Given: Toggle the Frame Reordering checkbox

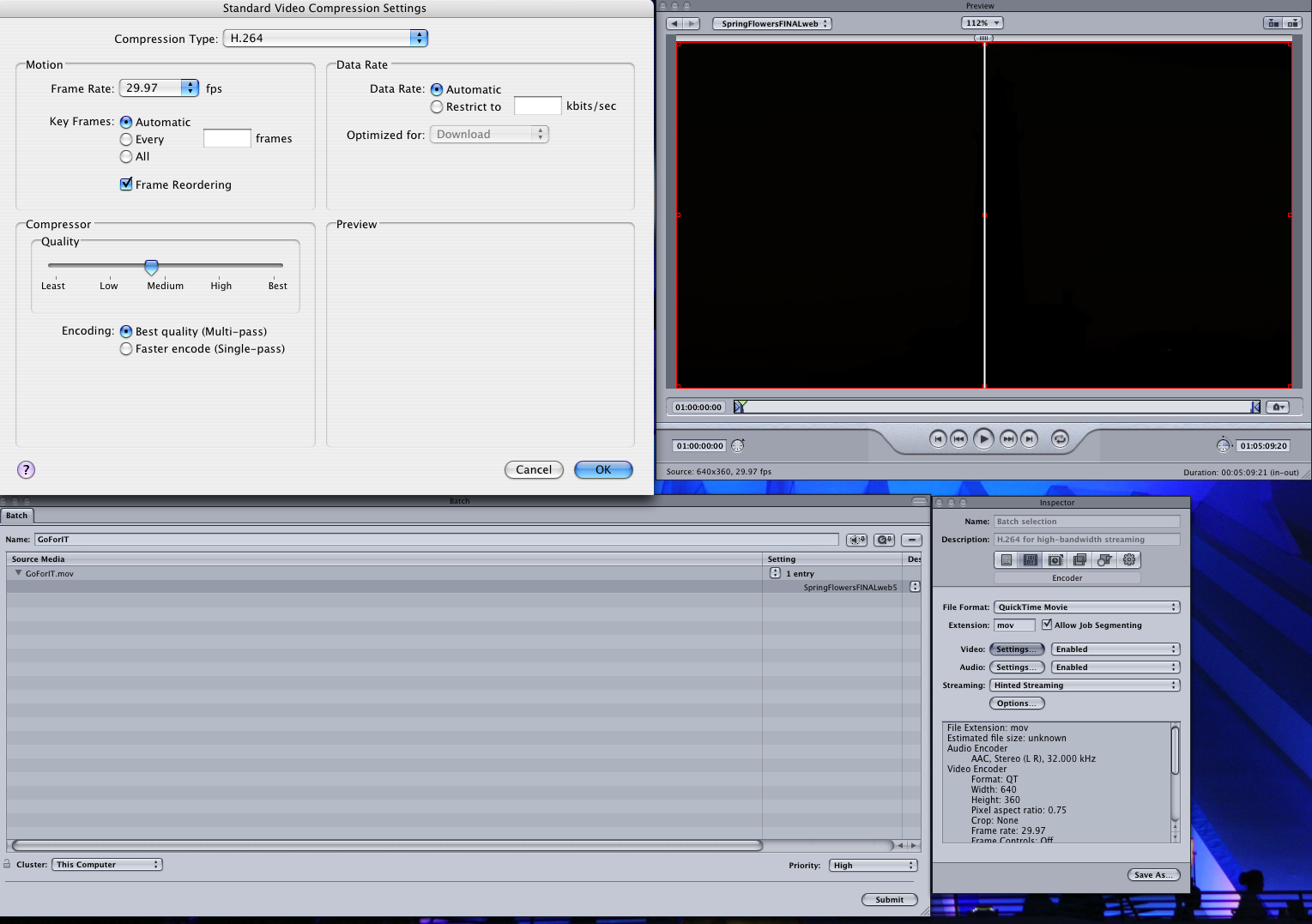Looking at the screenshot, I should tap(126, 184).
